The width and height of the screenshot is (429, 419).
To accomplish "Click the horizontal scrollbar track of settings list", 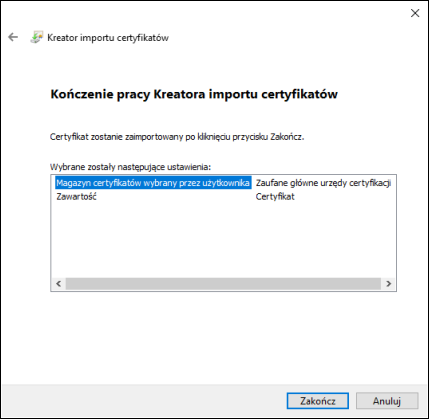I will click(x=223, y=284).
